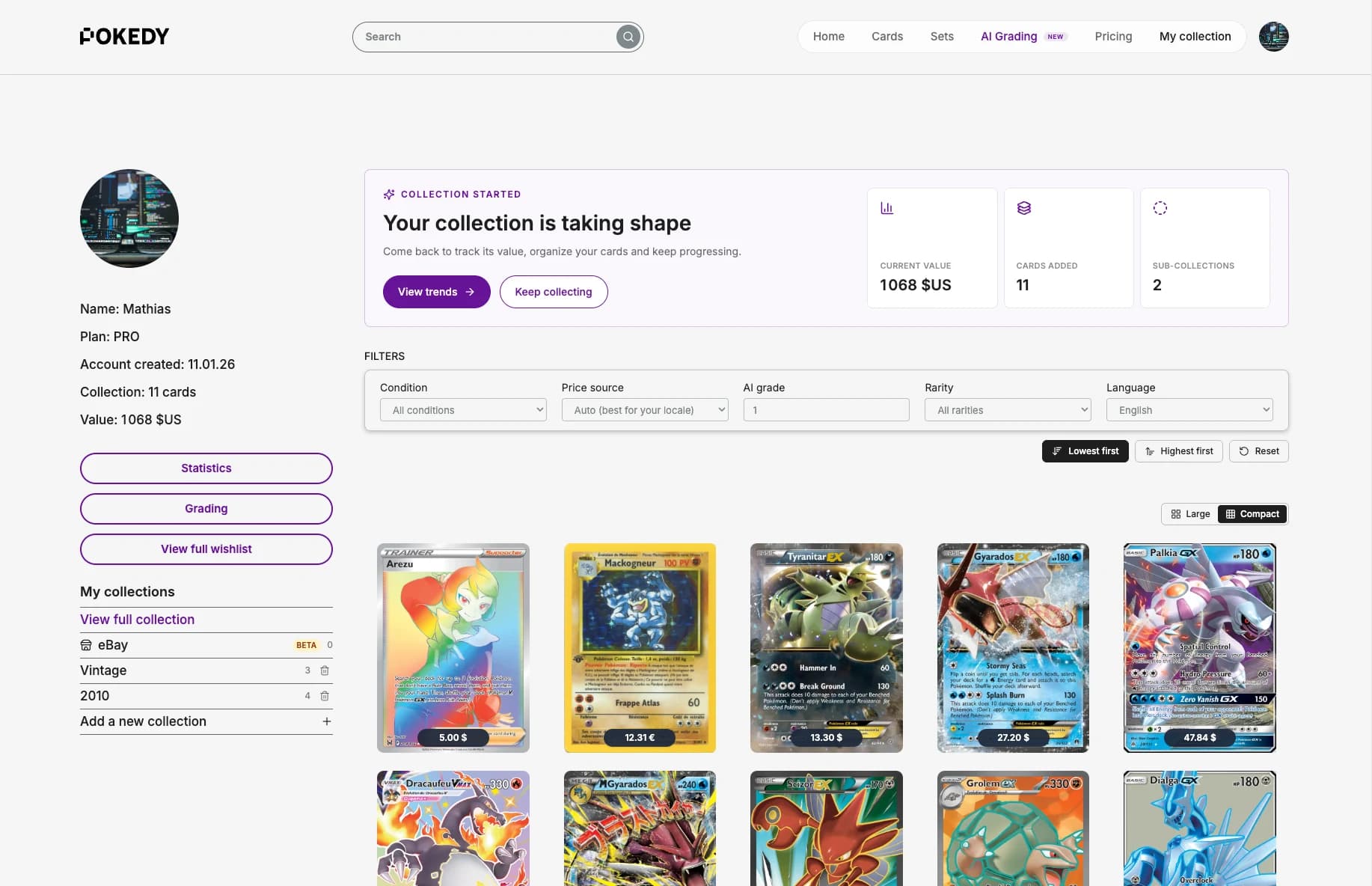Switch to Large card view
This screenshot has width=1372, height=886.
(1190, 514)
